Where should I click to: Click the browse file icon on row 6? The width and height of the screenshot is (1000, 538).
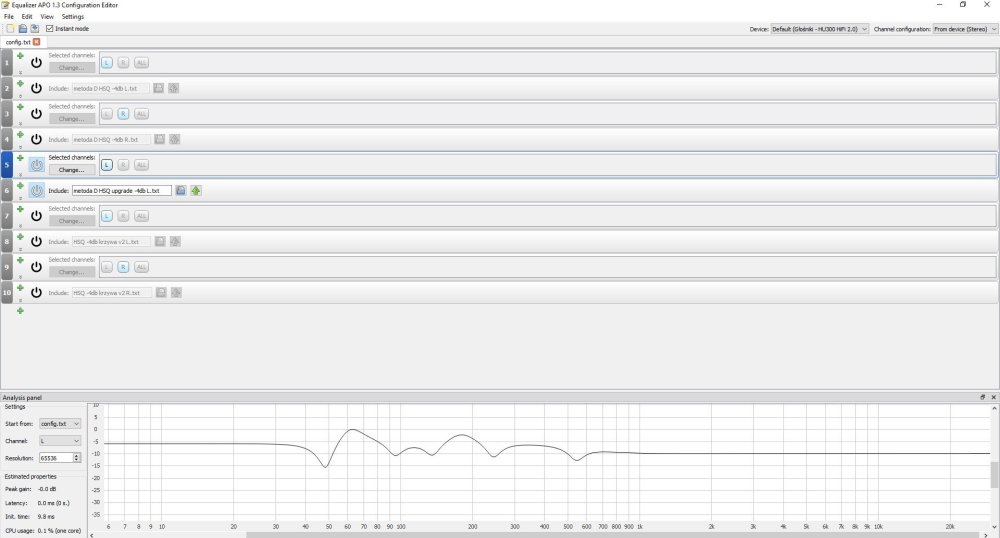(x=181, y=190)
